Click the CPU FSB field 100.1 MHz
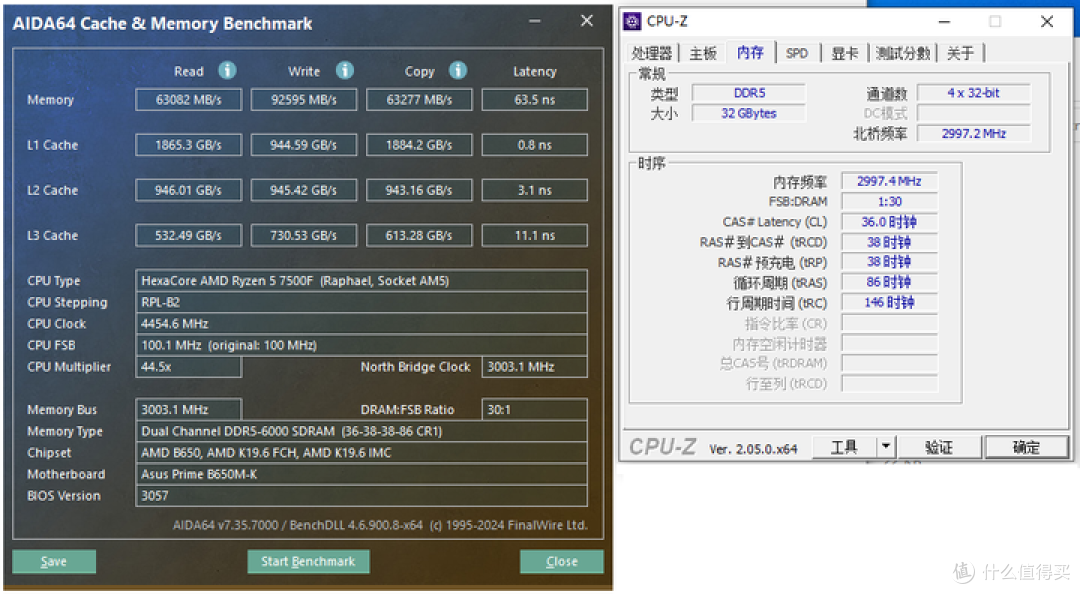The image size is (1080, 594). 362,345
